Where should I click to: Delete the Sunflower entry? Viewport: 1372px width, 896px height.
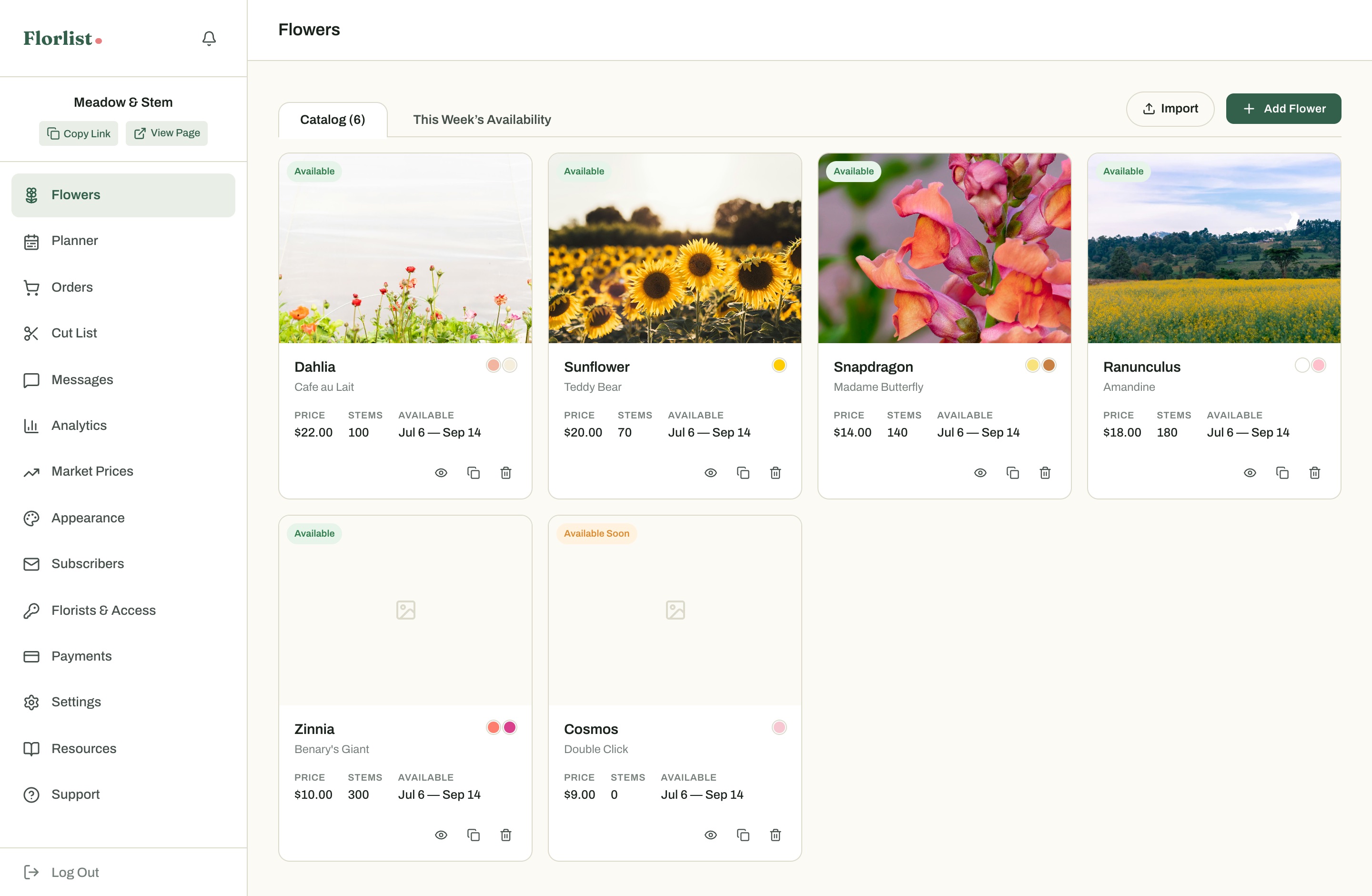click(776, 473)
